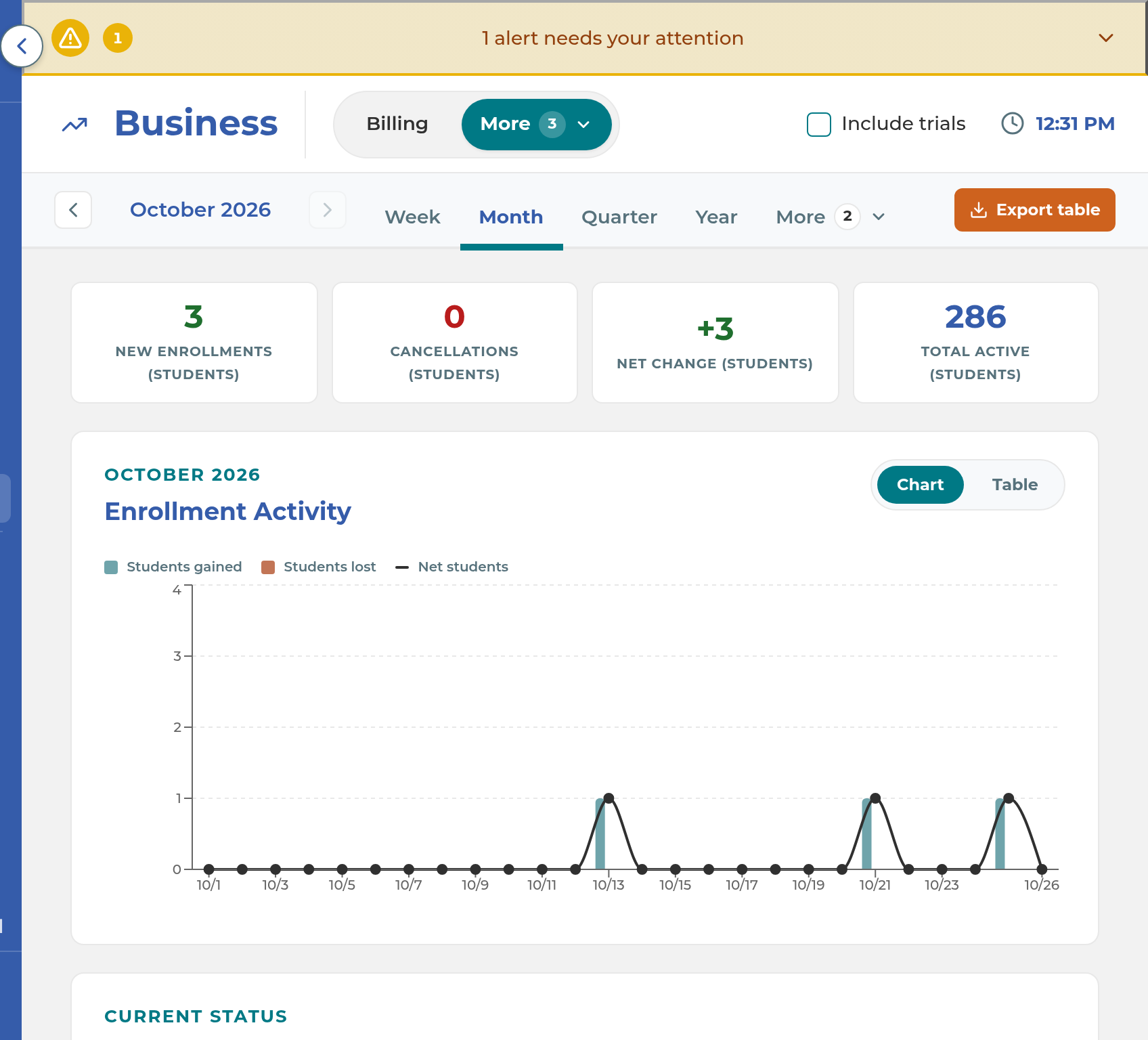Click the 10/25 data point peak

pos(1009,798)
